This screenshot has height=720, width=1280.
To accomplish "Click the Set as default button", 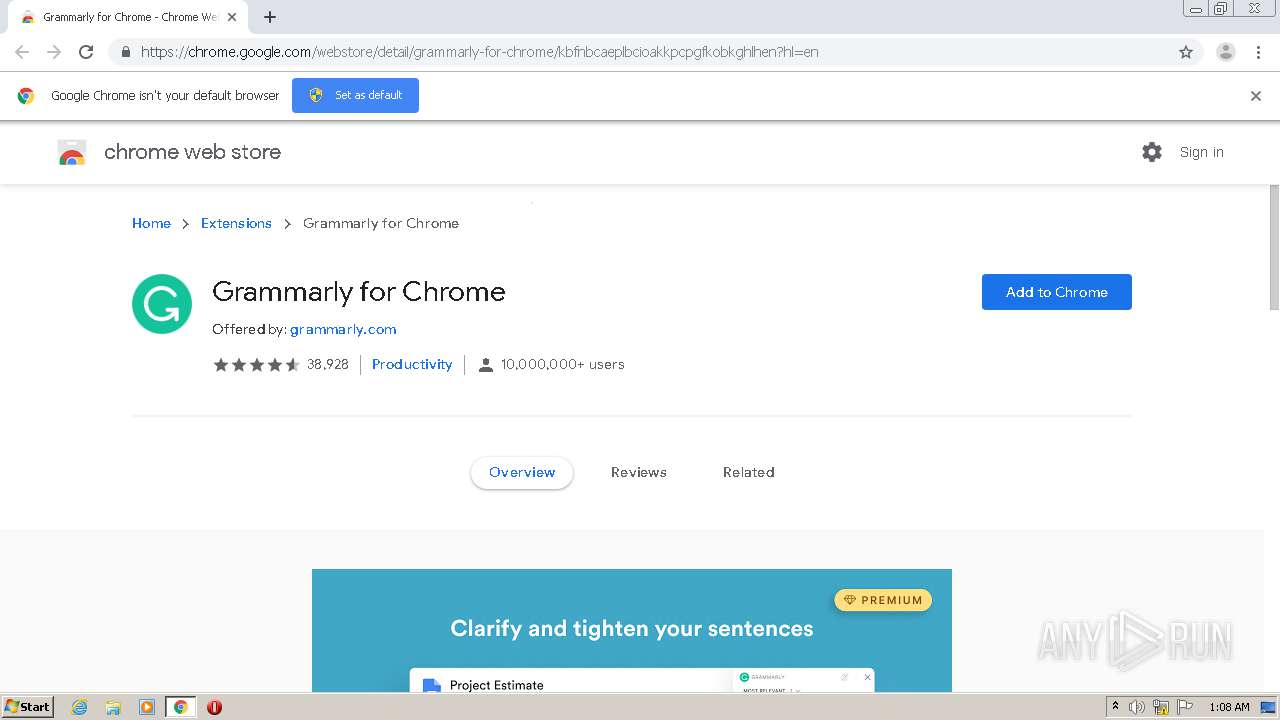I will coord(355,95).
